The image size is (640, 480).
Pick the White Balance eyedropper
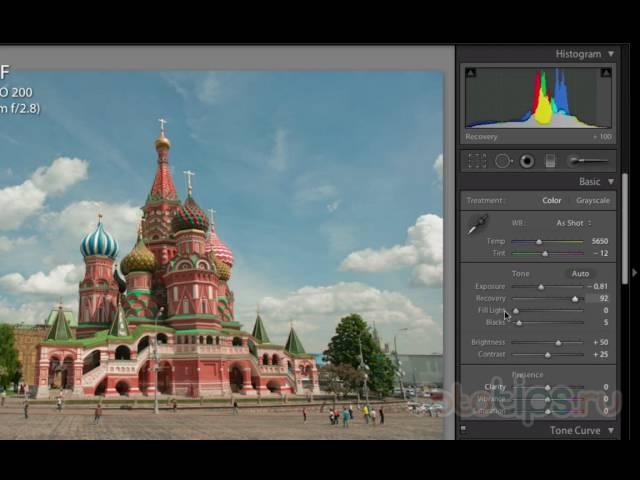click(478, 224)
